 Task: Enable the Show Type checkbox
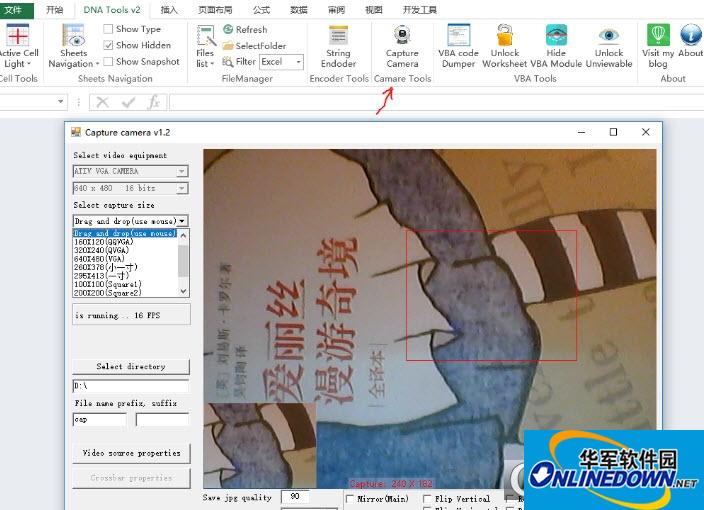point(109,30)
